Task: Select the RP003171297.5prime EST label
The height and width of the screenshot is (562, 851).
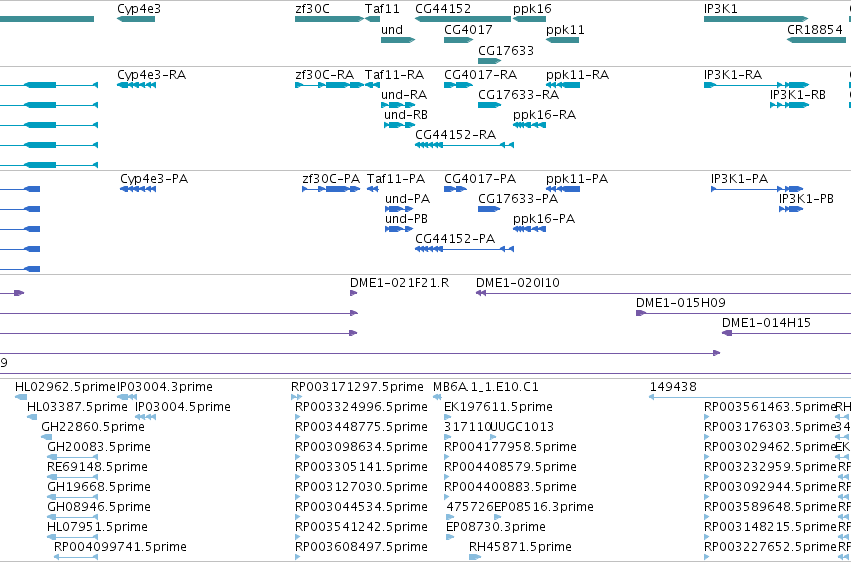Action: (357, 387)
